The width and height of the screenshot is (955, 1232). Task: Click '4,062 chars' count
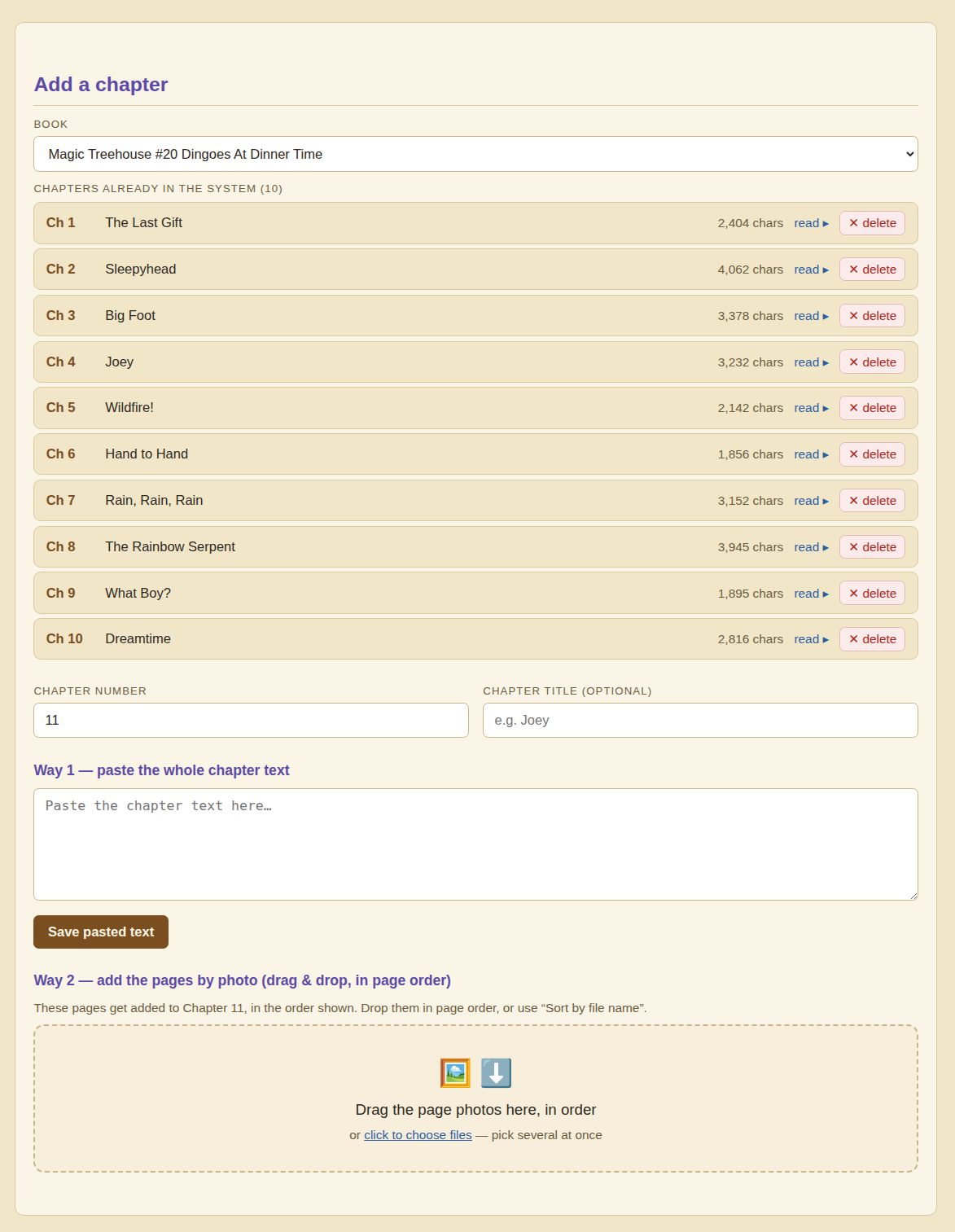point(751,270)
